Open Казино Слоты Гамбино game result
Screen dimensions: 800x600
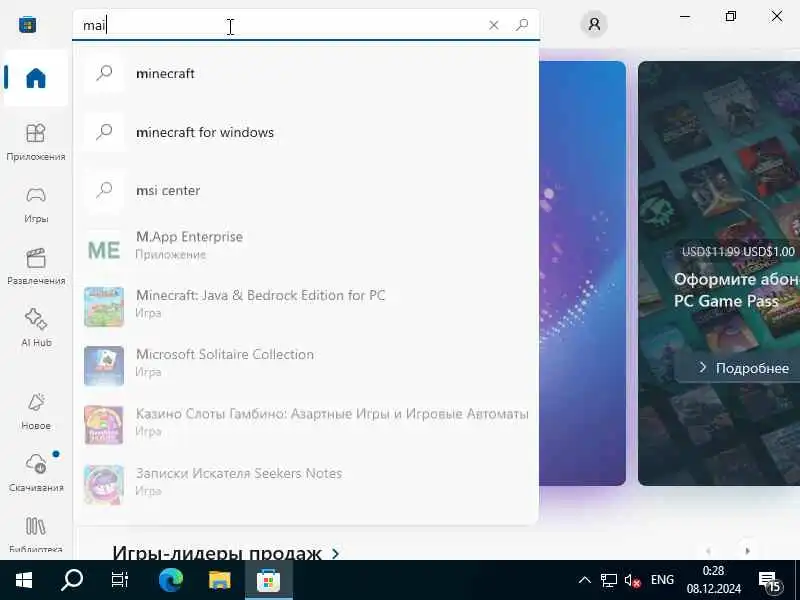coord(306,425)
